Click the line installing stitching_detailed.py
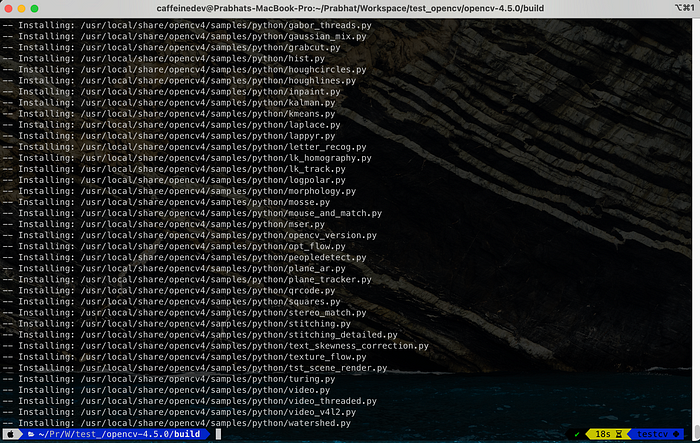This screenshot has height=443, width=700. (x=200, y=335)
